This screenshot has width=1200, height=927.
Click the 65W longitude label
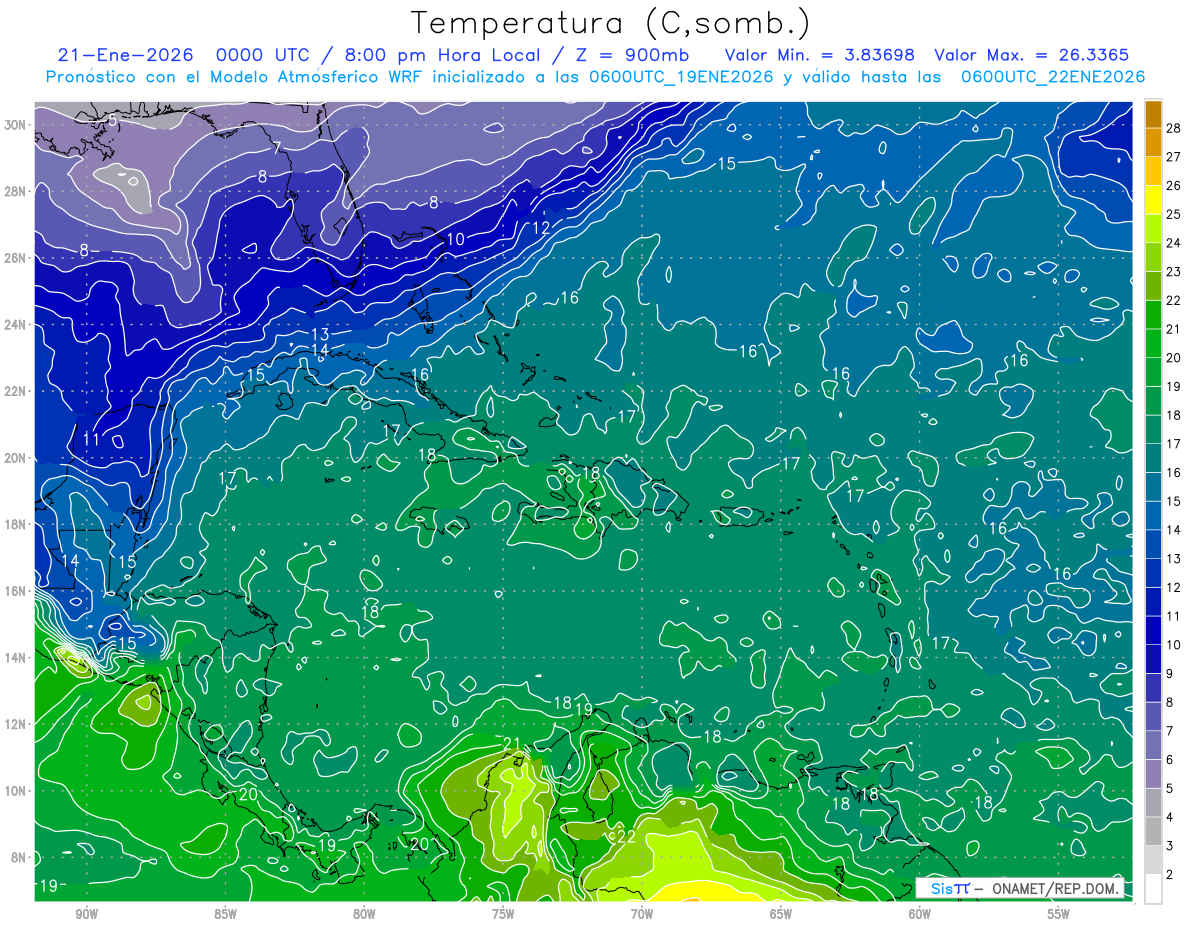click(781, 914)
